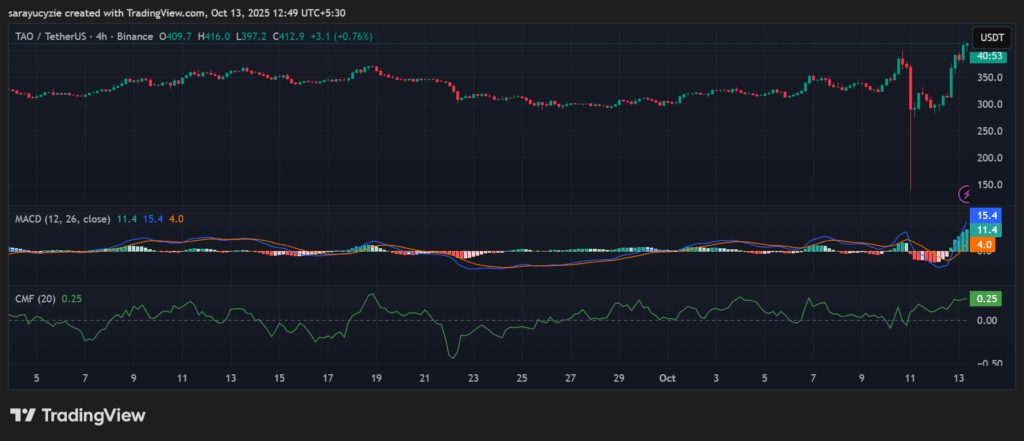Click the Oct month label on time axis
Screen dimensions: 1024x441
(667, 379)
